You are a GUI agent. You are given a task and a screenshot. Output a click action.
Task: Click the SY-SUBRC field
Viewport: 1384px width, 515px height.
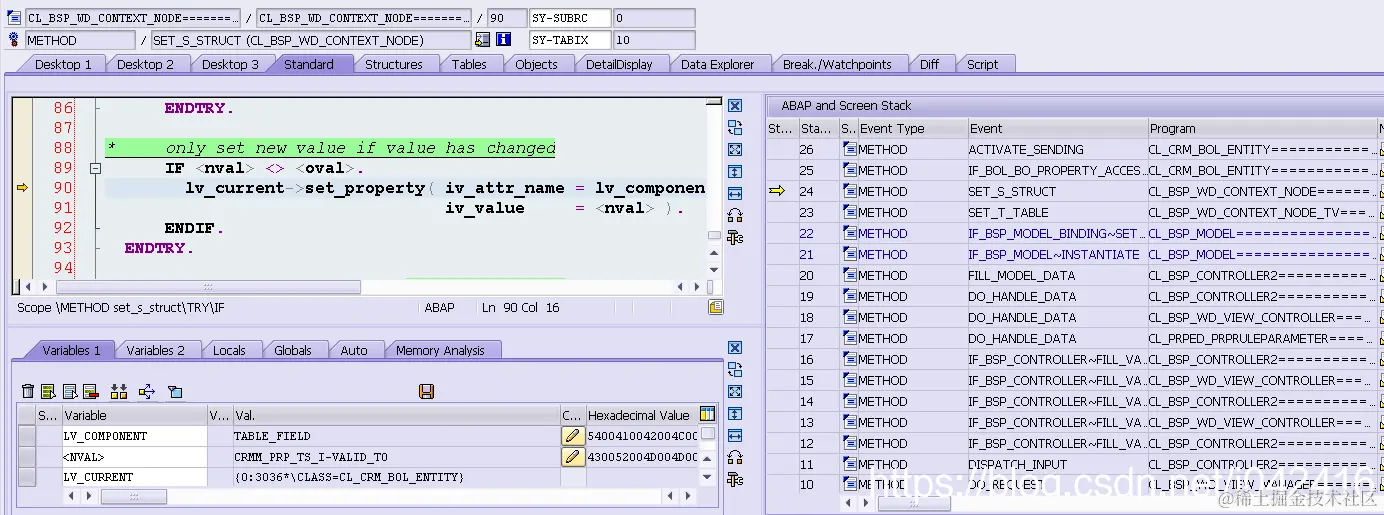[x=570, y=18]
